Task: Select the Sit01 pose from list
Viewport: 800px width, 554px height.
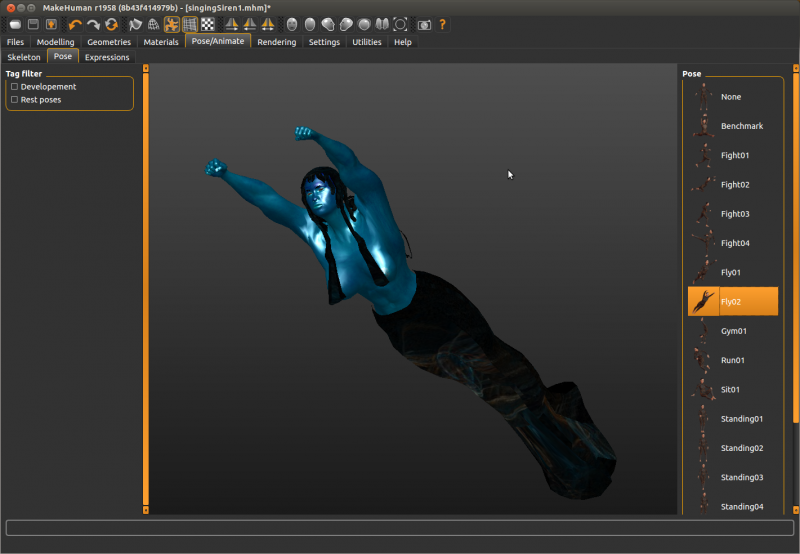Action: tap(732, 389)
